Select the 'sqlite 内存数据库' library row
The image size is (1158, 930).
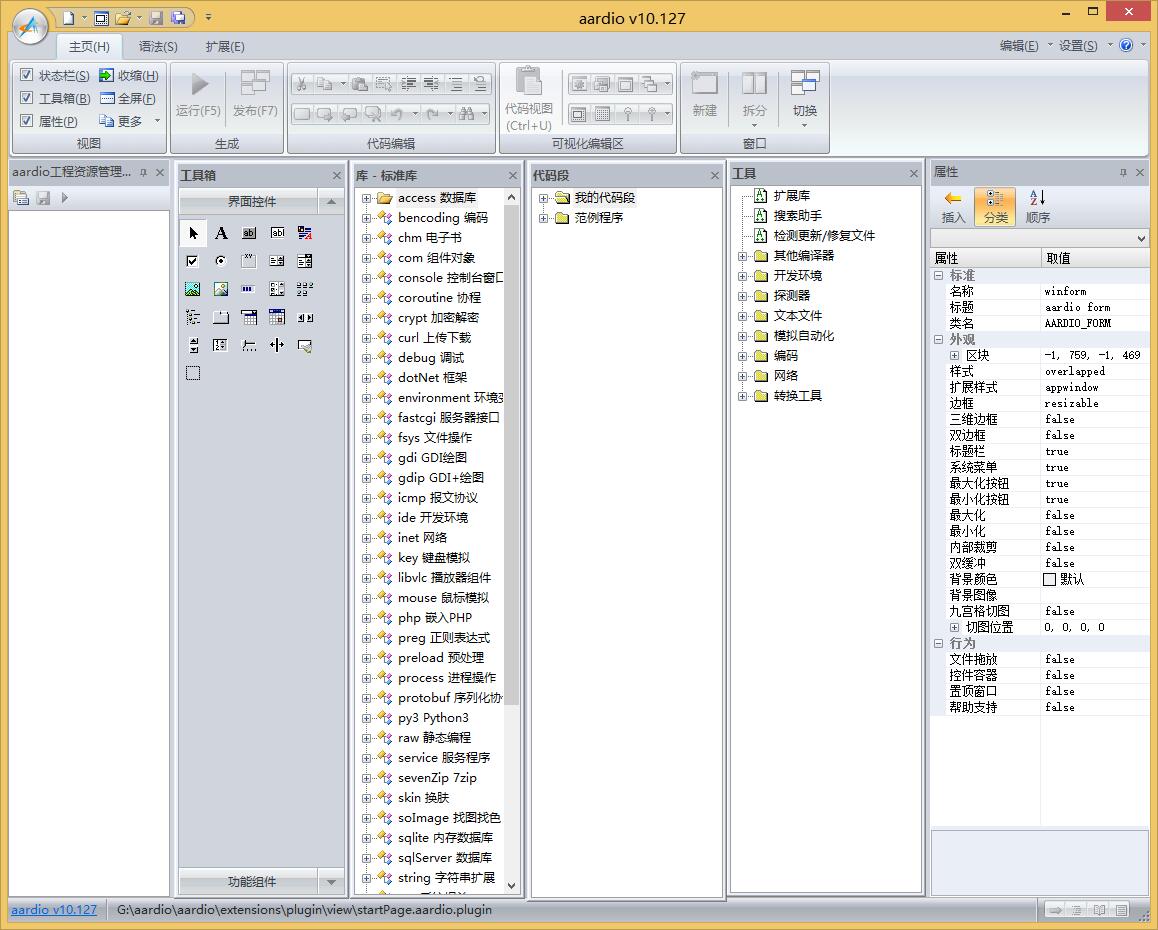point(445,838)
